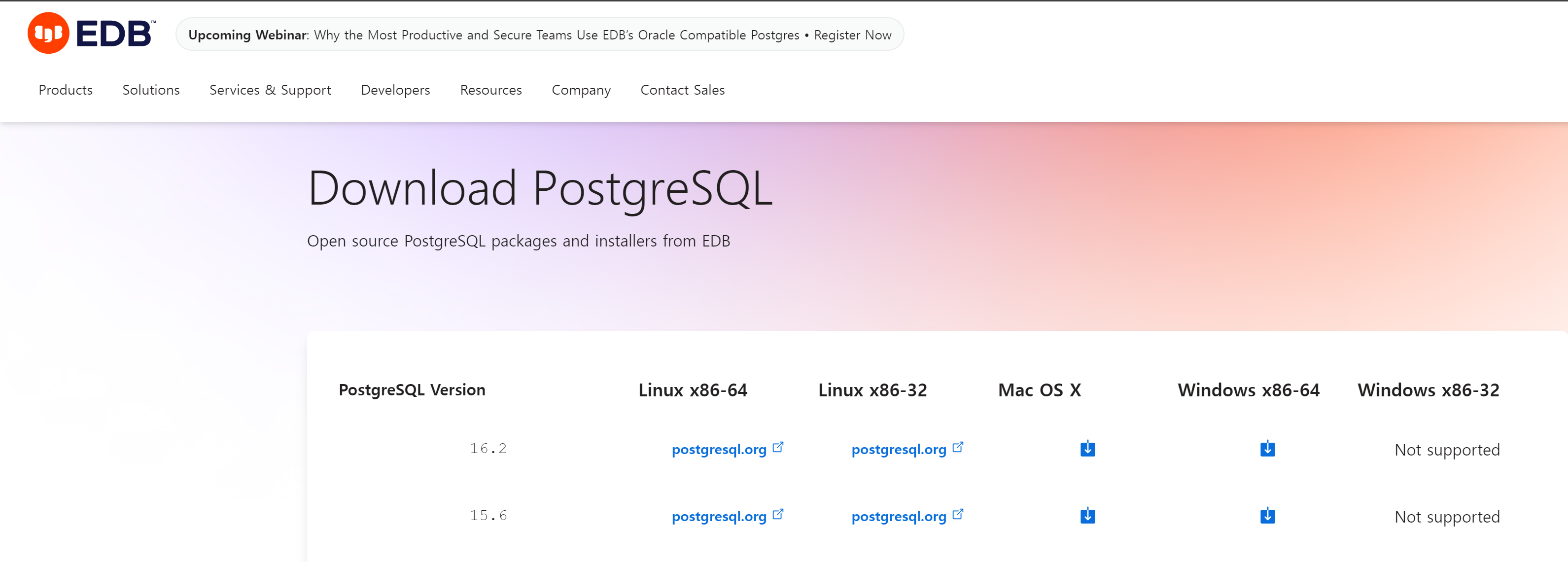
Task: Click external link icon for 16.2 Linux x86-64
Action: [x=777, y=448]
